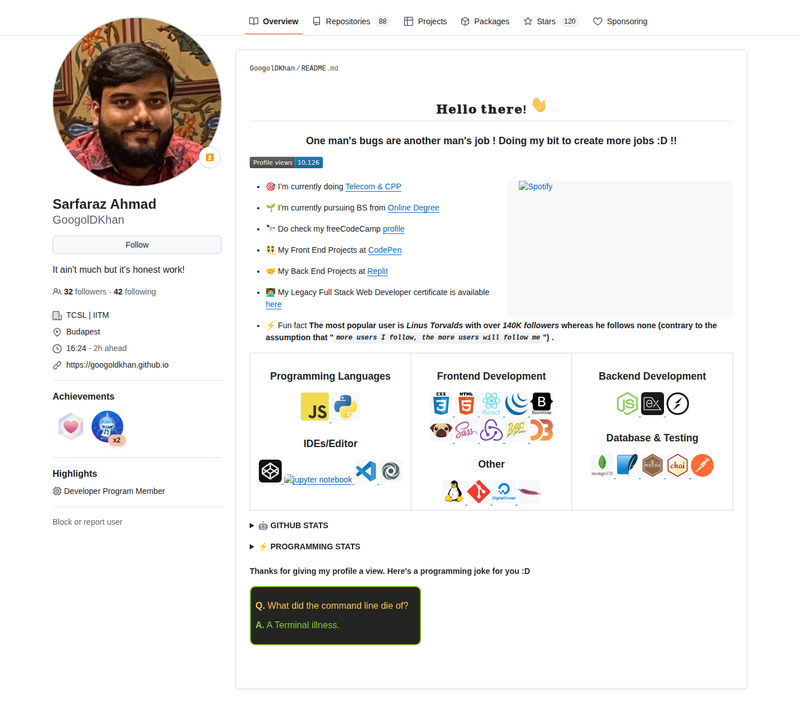
Task: Click the Python language icon
Action: tap(346, 407)
